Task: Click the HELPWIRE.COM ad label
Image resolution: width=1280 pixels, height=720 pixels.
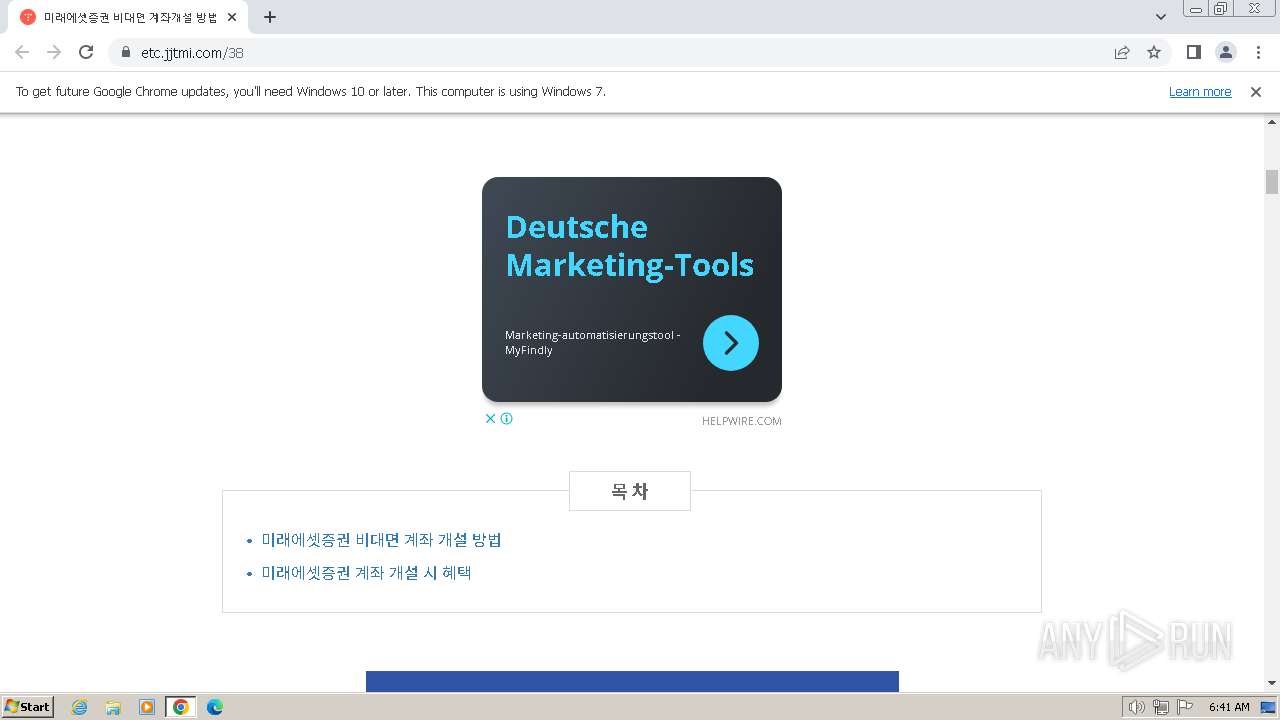Action: tap(741, 421)
